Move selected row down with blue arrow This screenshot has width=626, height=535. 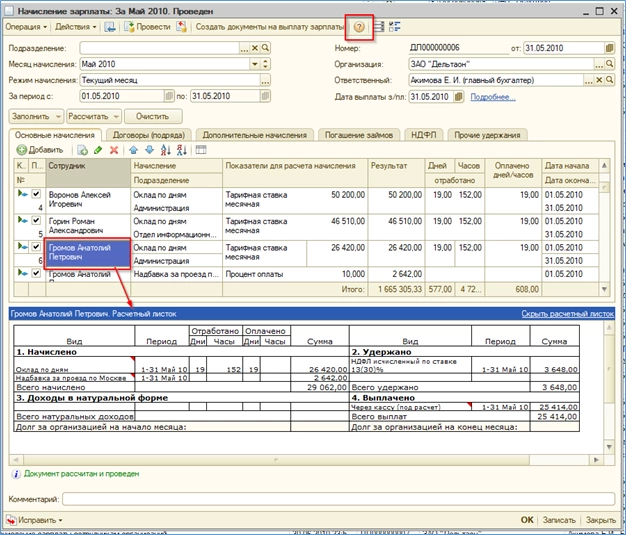(x=147, y=150)
